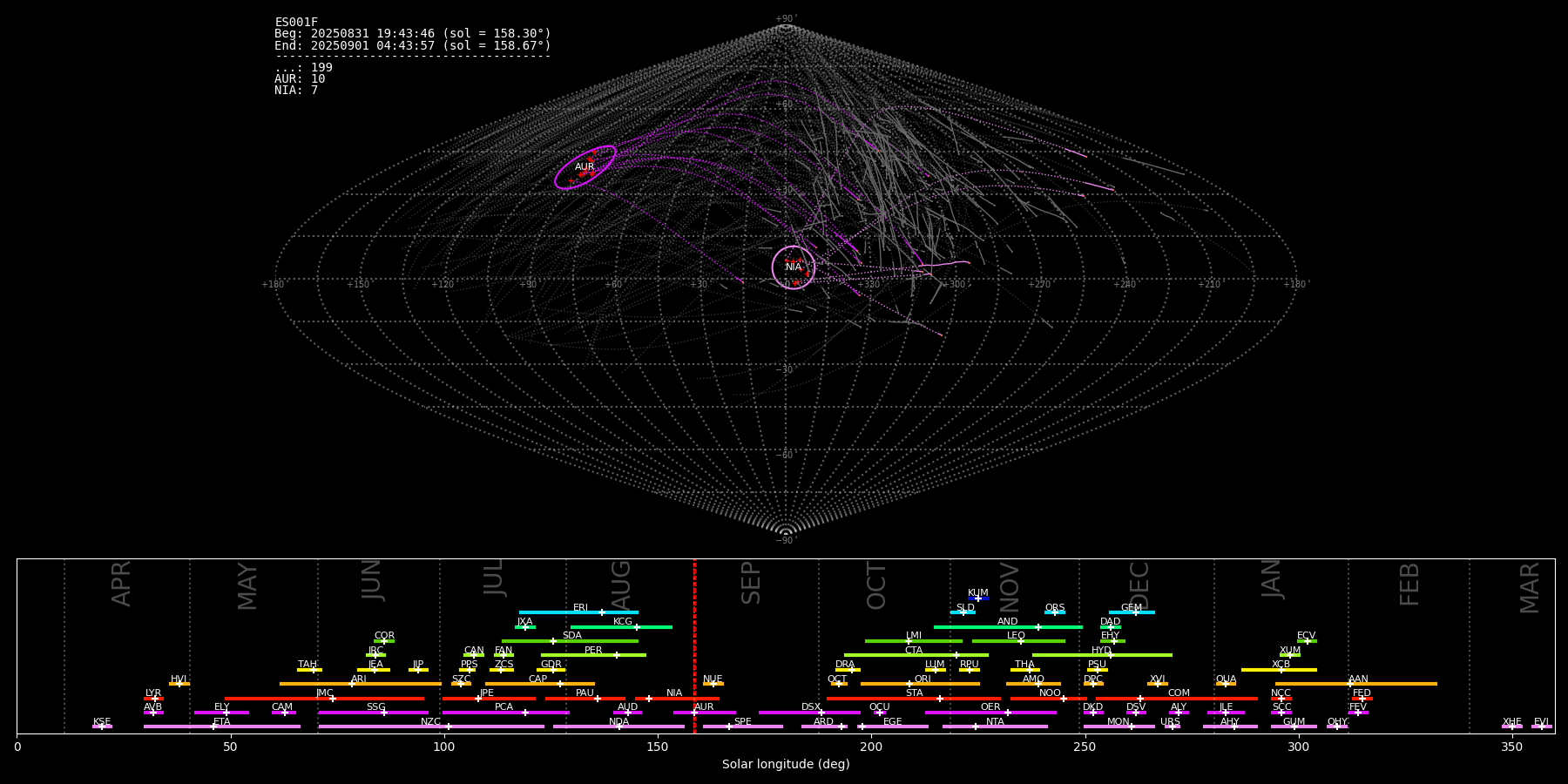Click the NDA shower label
This screenshot has height=784, width=1568.
(619, 722)
